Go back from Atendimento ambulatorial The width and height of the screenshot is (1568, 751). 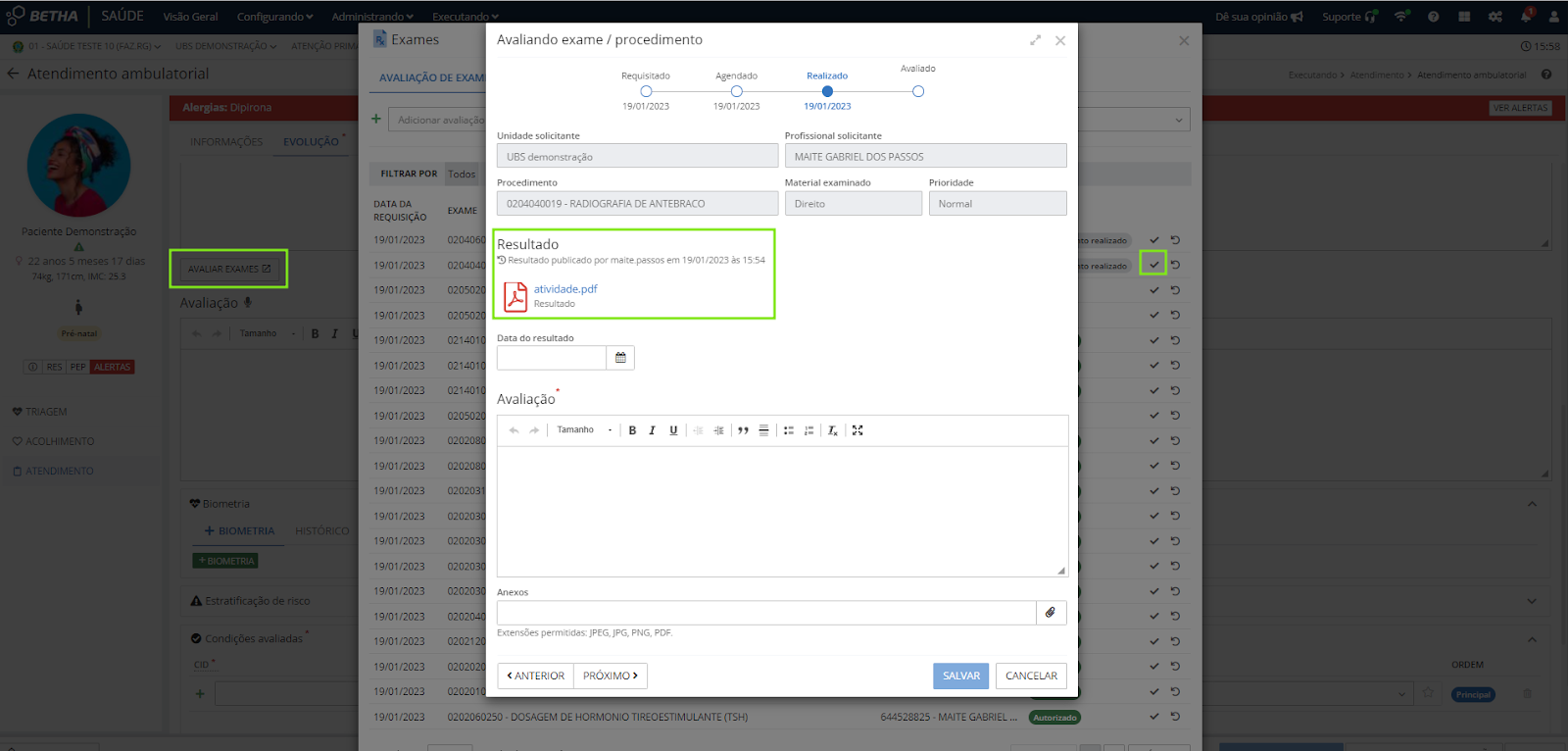(13, 74)
